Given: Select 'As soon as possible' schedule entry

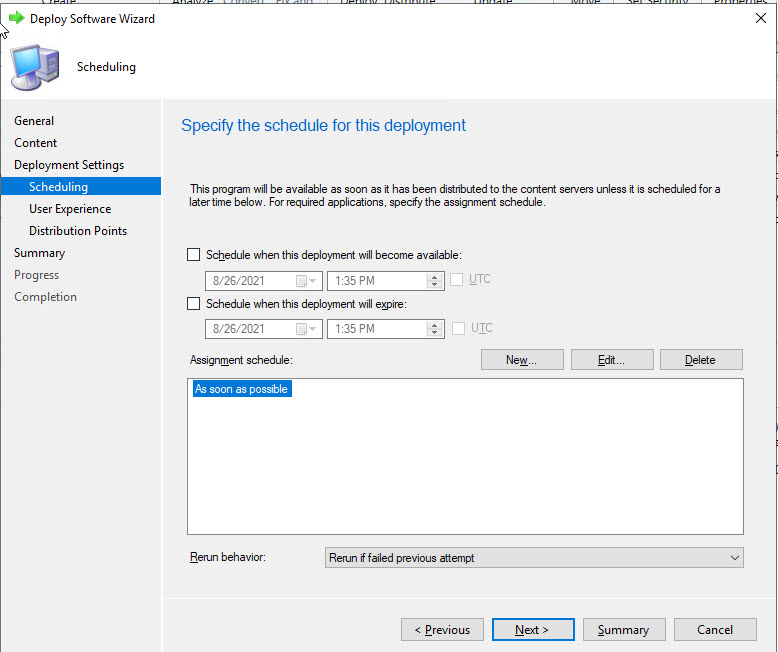Looking at the screenshot, I should click(242, 389).
